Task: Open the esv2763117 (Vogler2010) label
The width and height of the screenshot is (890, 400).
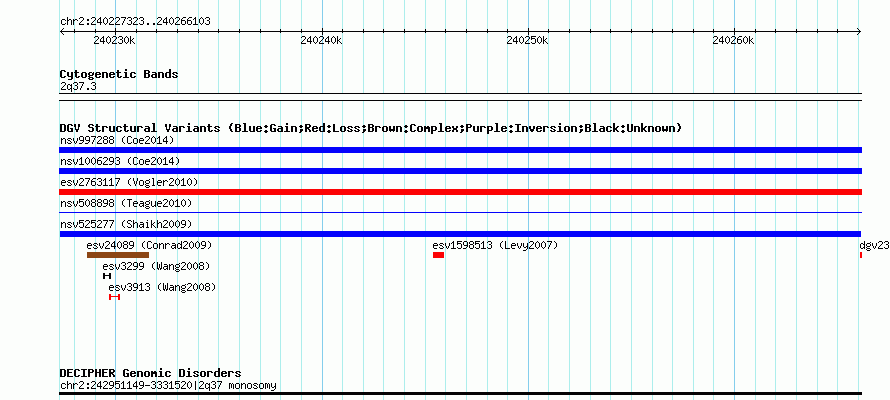Action: [x=129, y=182]
